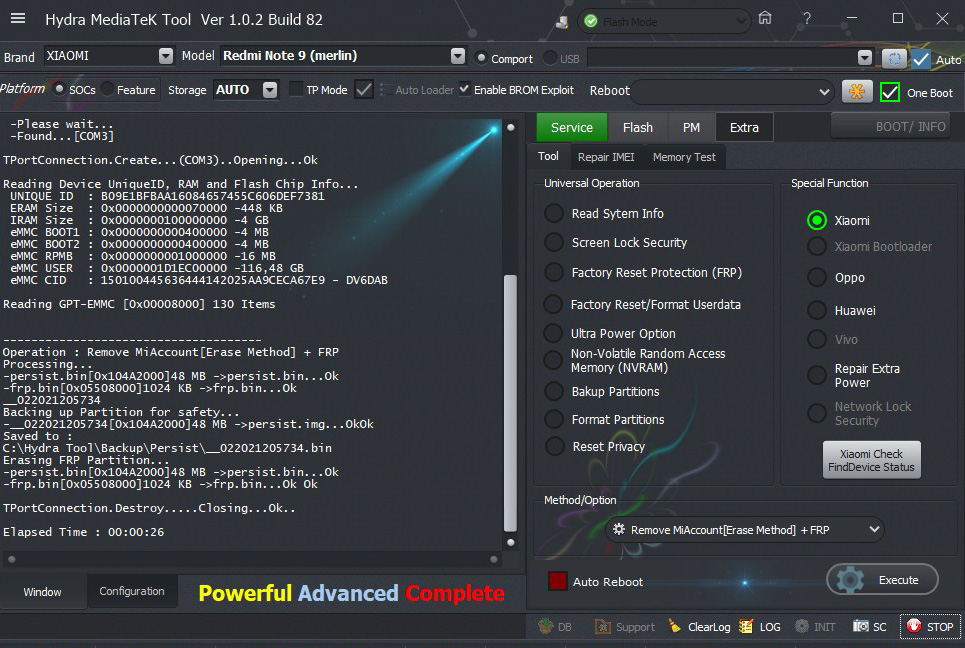
Task: Clear the log with the ClearLog broom icon
Action: point(675,627)
